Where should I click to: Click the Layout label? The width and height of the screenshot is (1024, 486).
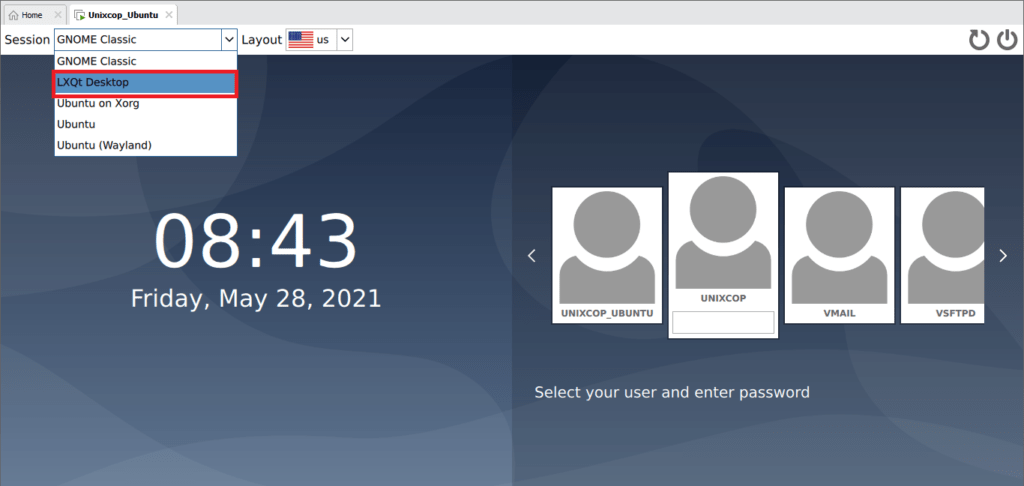262,40
